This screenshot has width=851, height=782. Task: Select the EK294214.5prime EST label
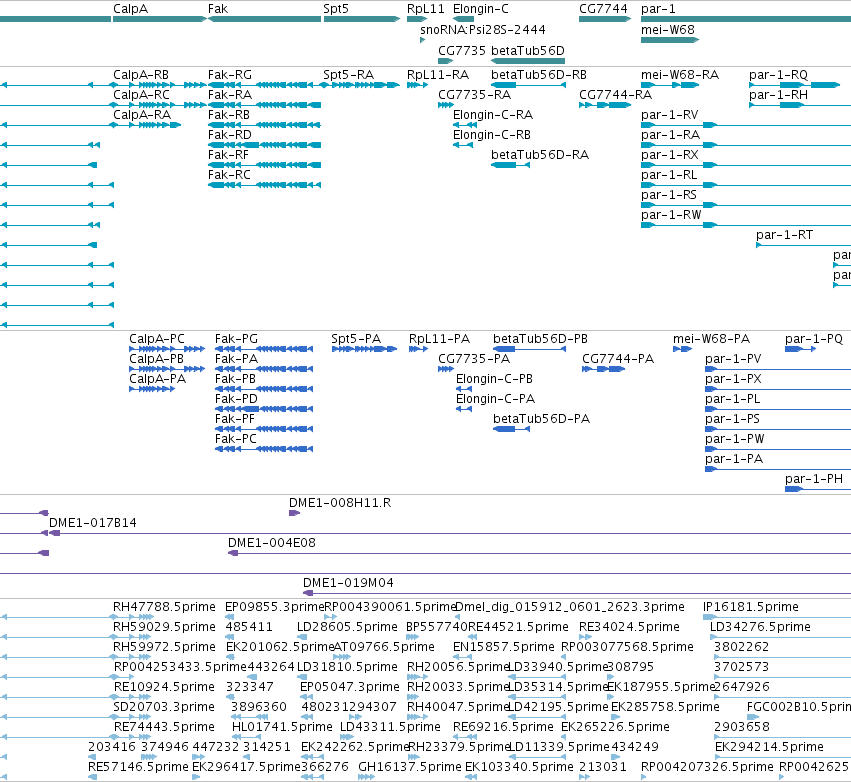(769, 747)
